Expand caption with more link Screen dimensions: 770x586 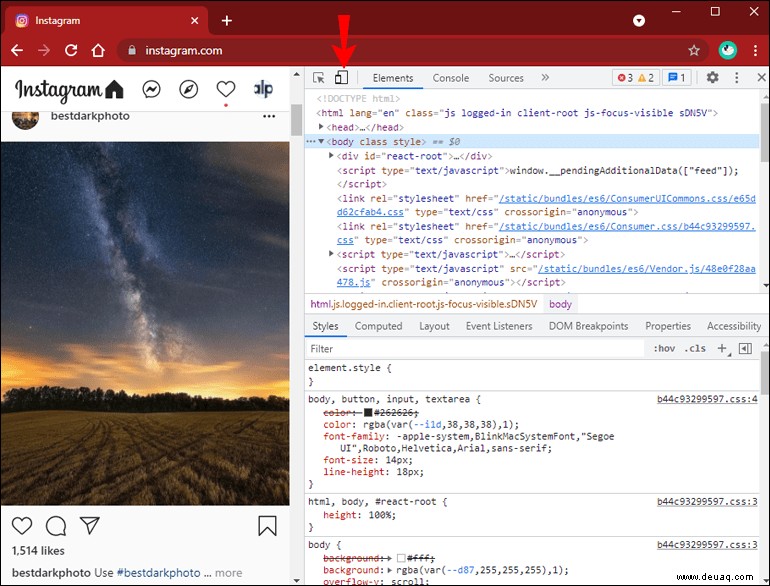coord(228,573)
